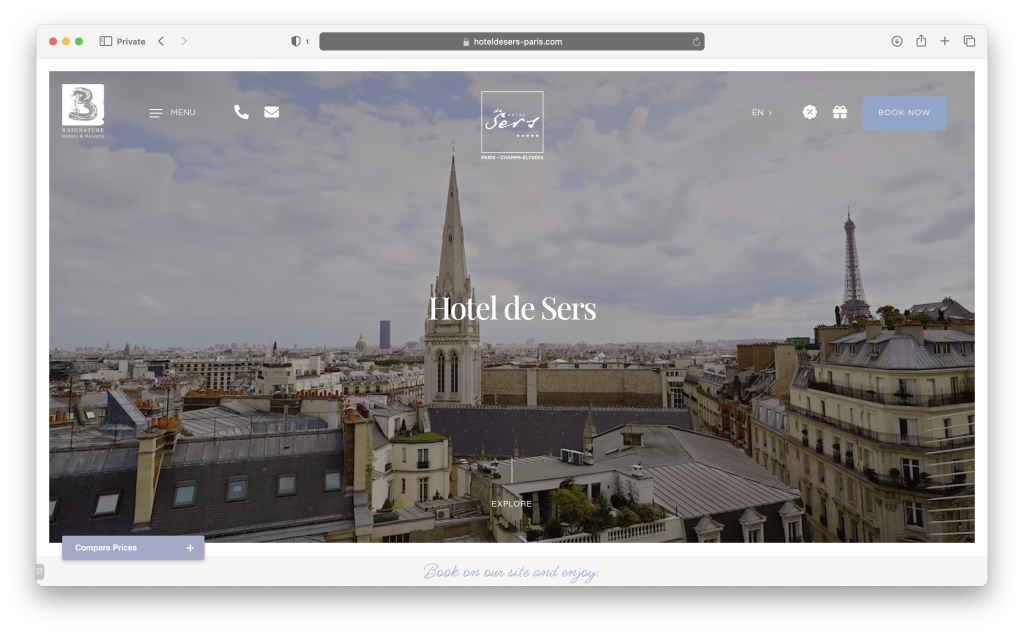Click the privacy report shield icon
Screen dimensions: 1024x634
tap(296, 41)
